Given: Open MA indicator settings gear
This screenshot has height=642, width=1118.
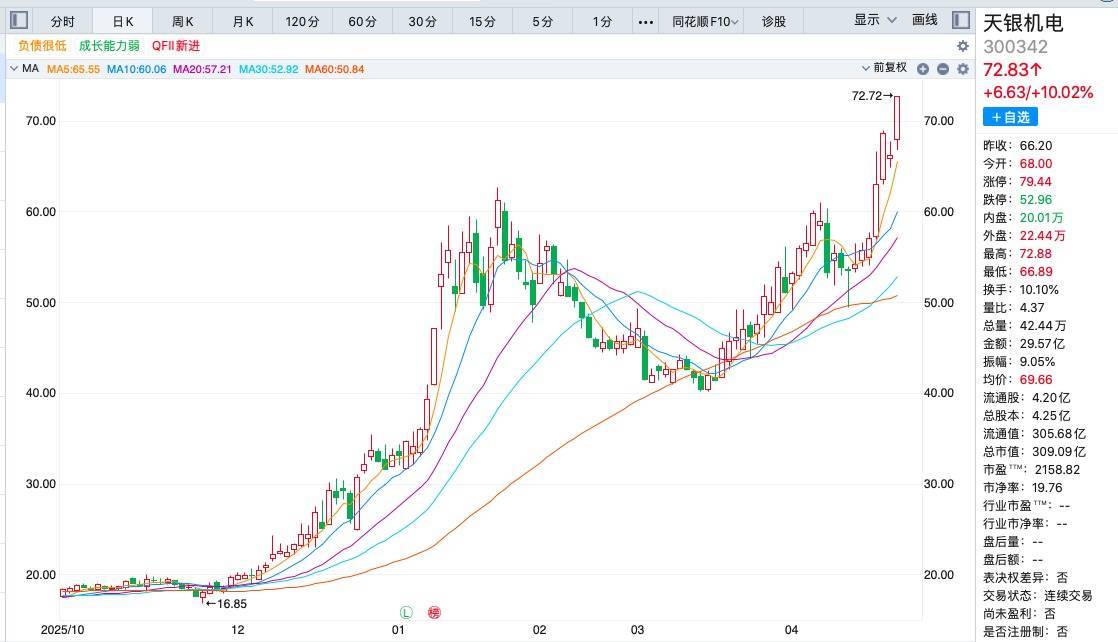Looking at the screenshot, I should (x=962, y=69).
